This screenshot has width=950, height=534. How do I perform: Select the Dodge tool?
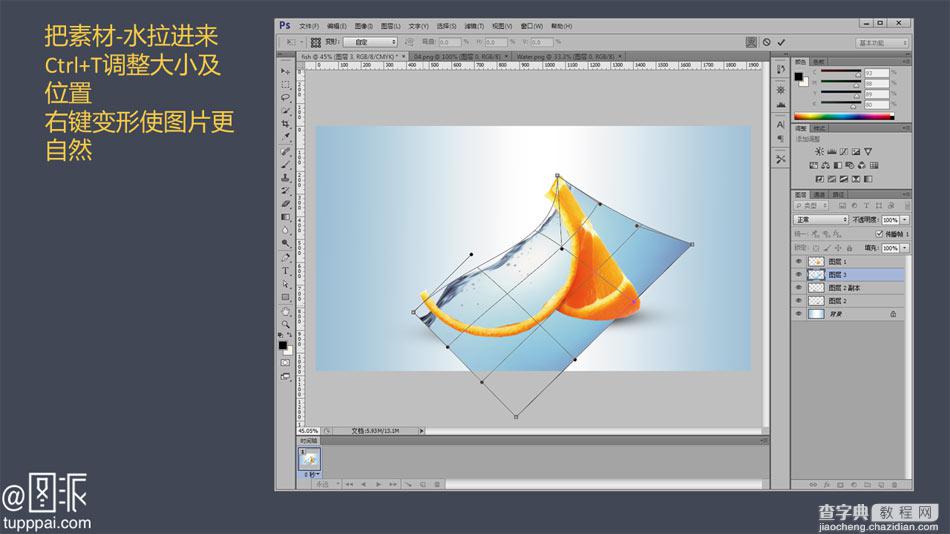[x=285, y=243]
